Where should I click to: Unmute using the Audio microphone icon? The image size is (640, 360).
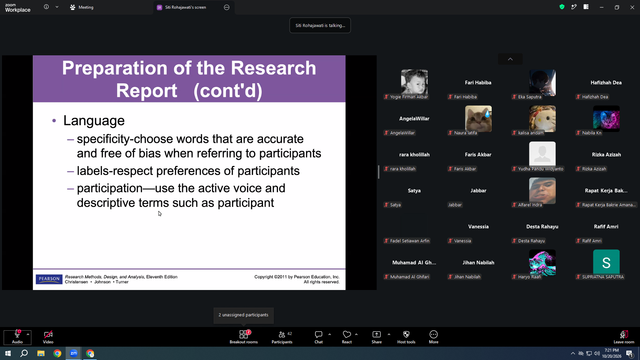click(x=17, y=334)
